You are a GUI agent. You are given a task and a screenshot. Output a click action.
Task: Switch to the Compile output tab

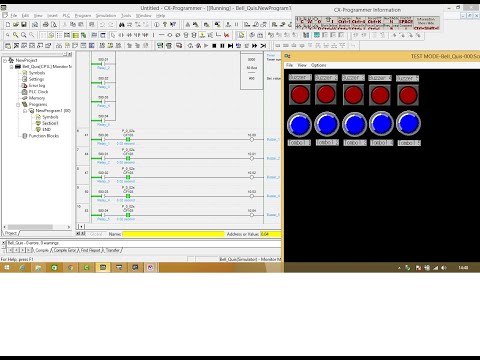[42, 250]
